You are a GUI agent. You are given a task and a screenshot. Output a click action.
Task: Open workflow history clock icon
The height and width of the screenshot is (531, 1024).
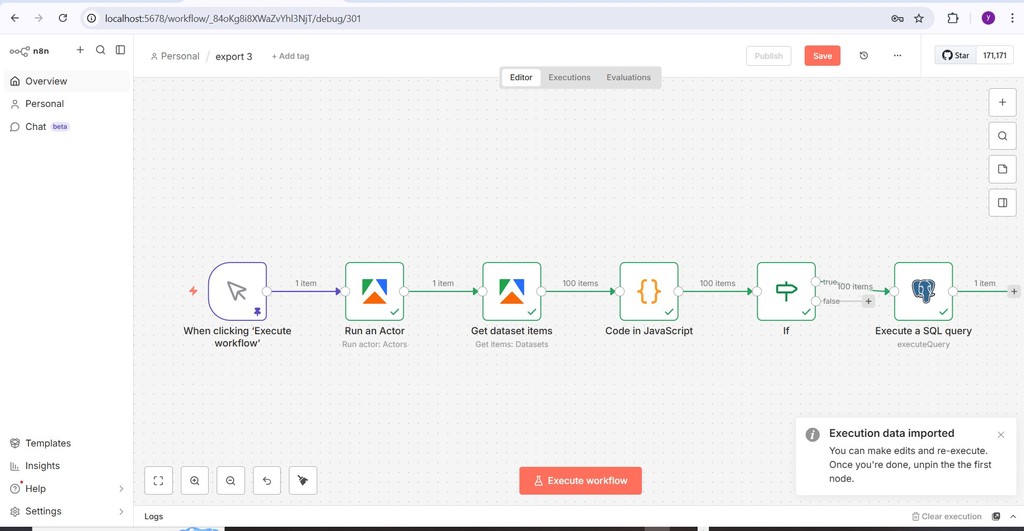[864, 56]
